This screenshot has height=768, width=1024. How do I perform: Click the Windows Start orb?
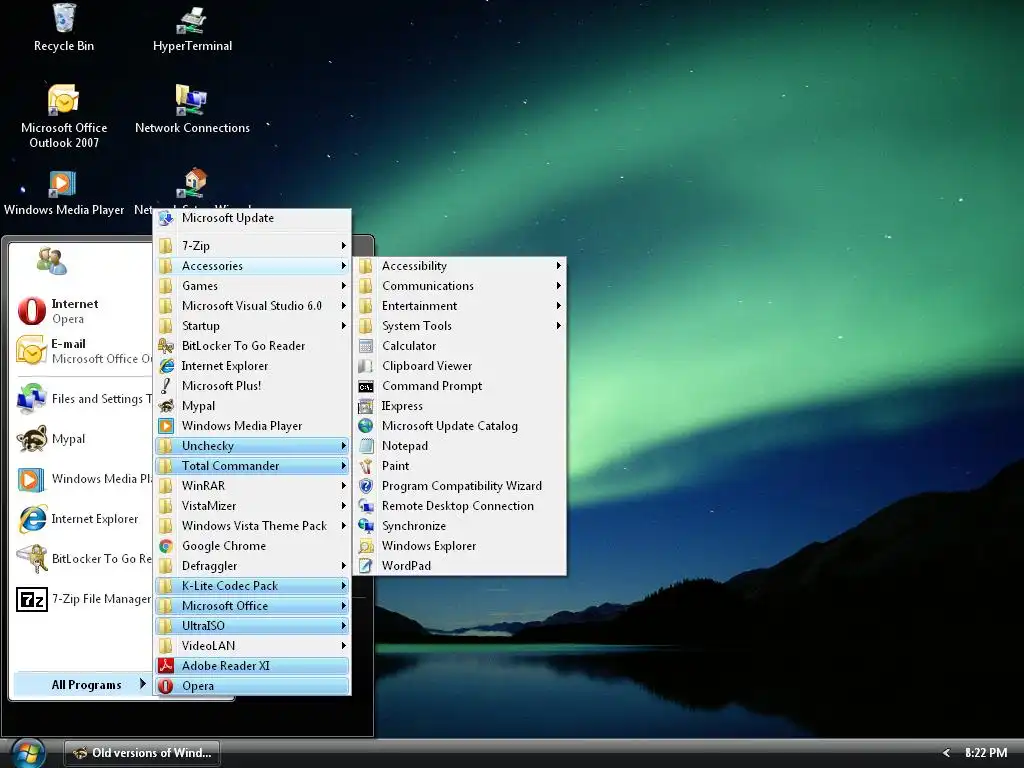(x=28, y=754)
